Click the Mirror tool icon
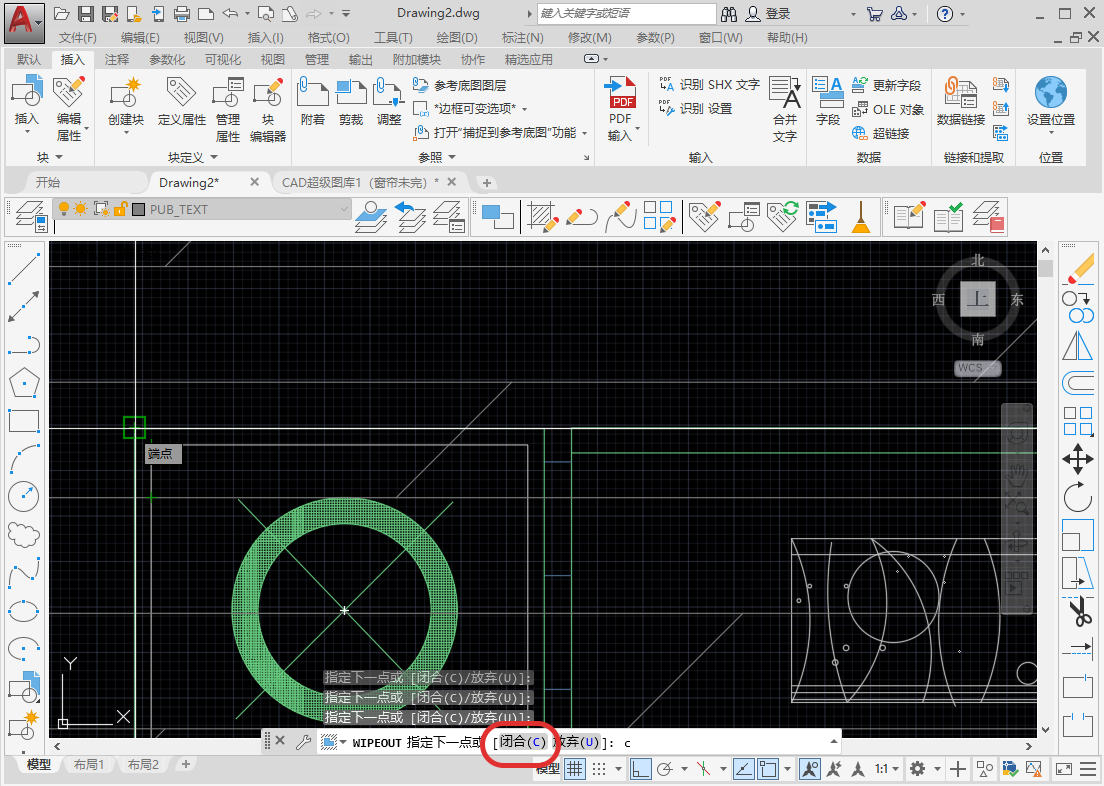 coord(1078,345)
